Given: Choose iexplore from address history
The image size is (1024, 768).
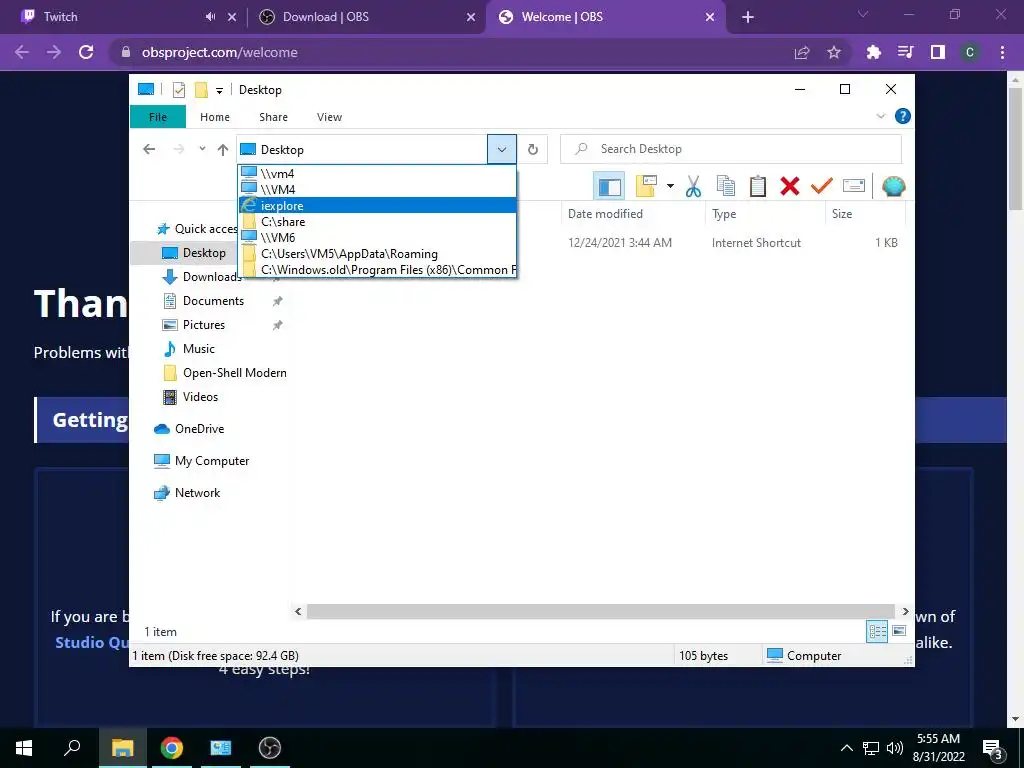Looking at the screenshot, I should (x=377, y=206).
